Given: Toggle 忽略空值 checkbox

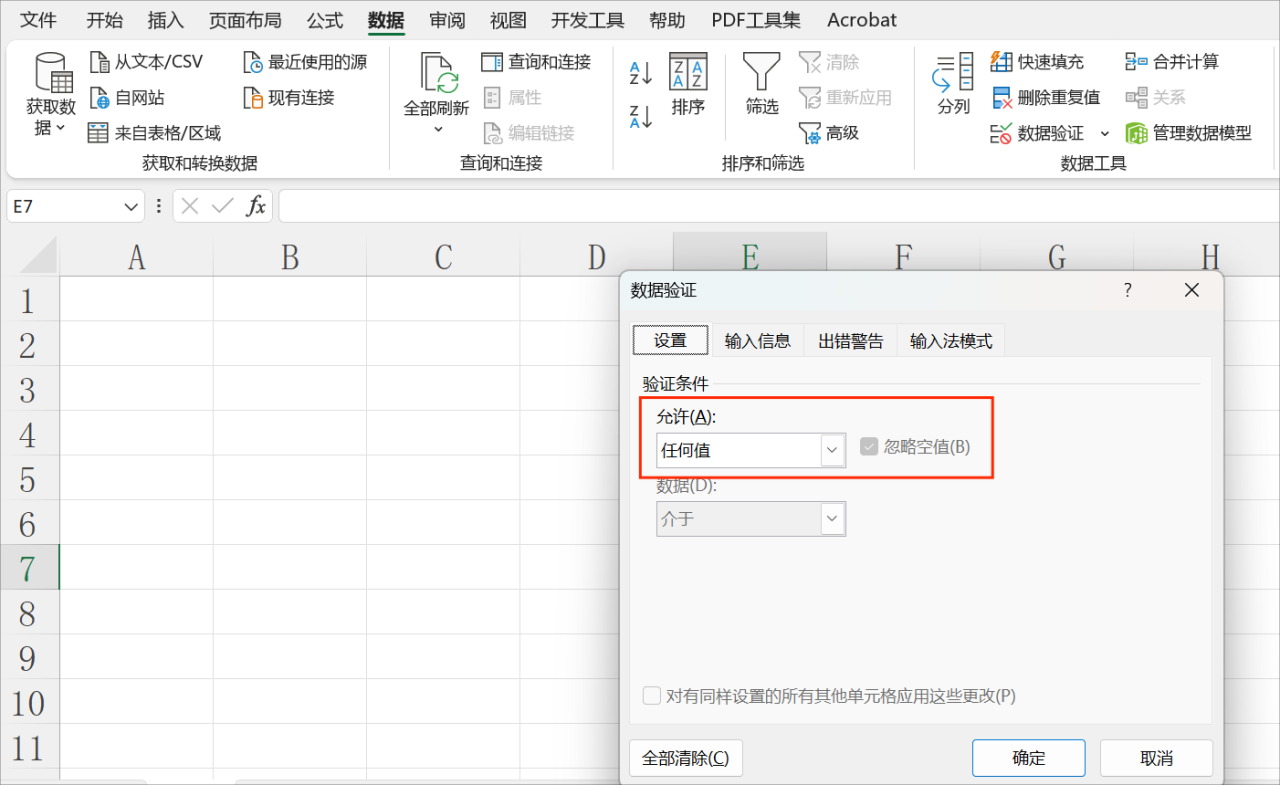Looking at the screenshot, I should pyautogui.click(x=868, y=447).
